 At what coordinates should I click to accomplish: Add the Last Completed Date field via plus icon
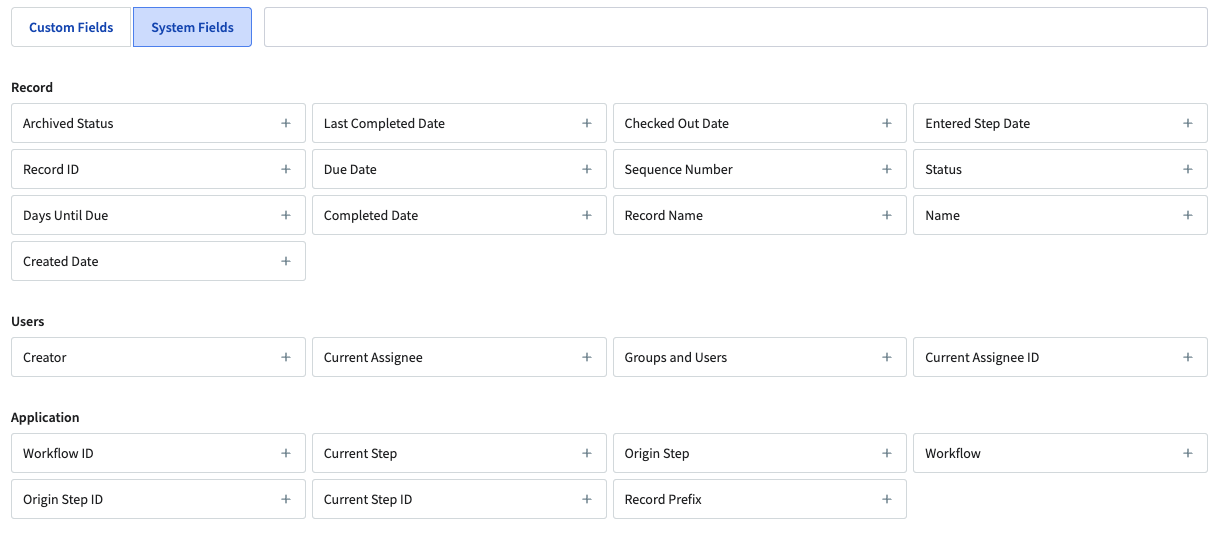coord(587,123)
